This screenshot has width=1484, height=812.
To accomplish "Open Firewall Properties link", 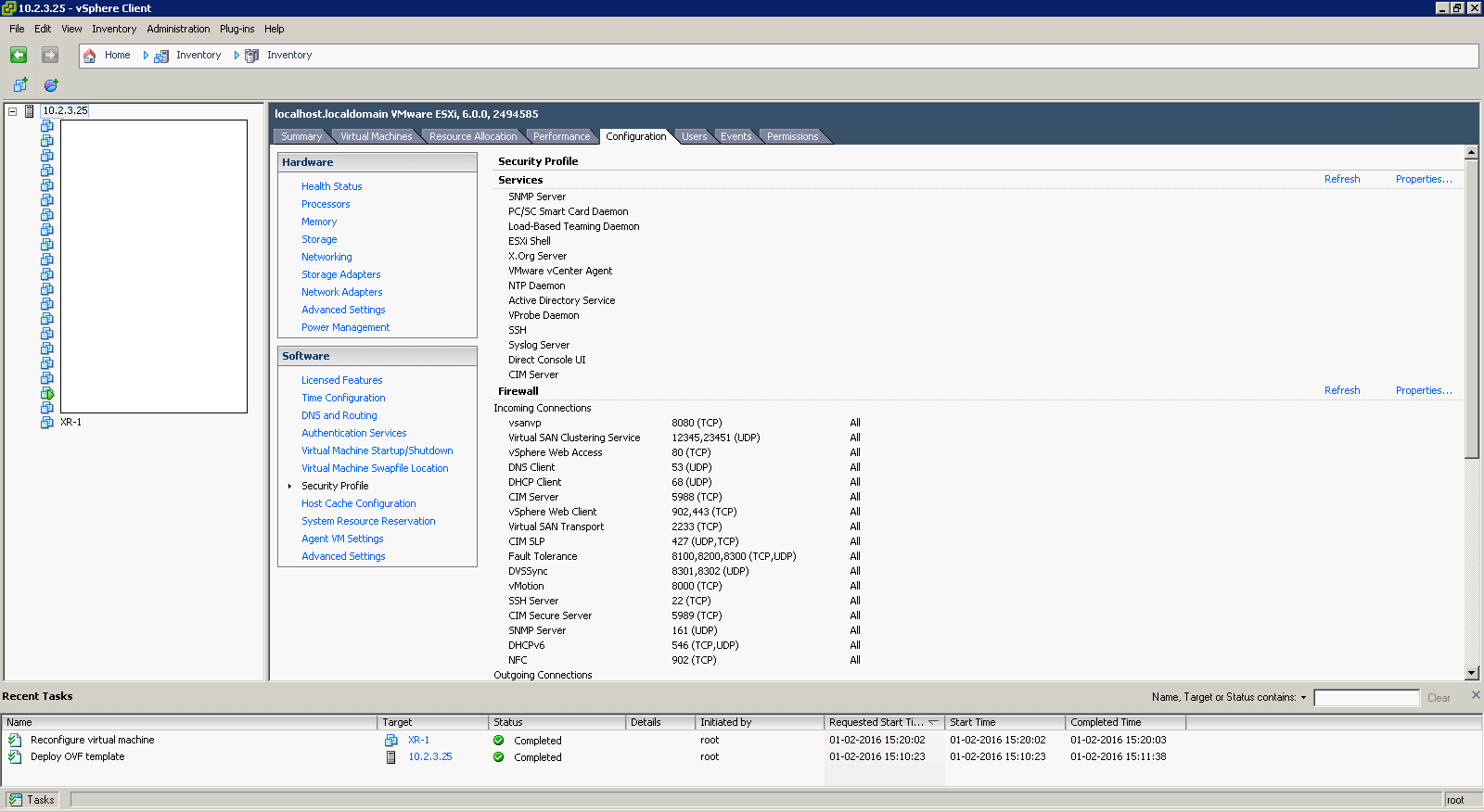I will coord(1424,391).
